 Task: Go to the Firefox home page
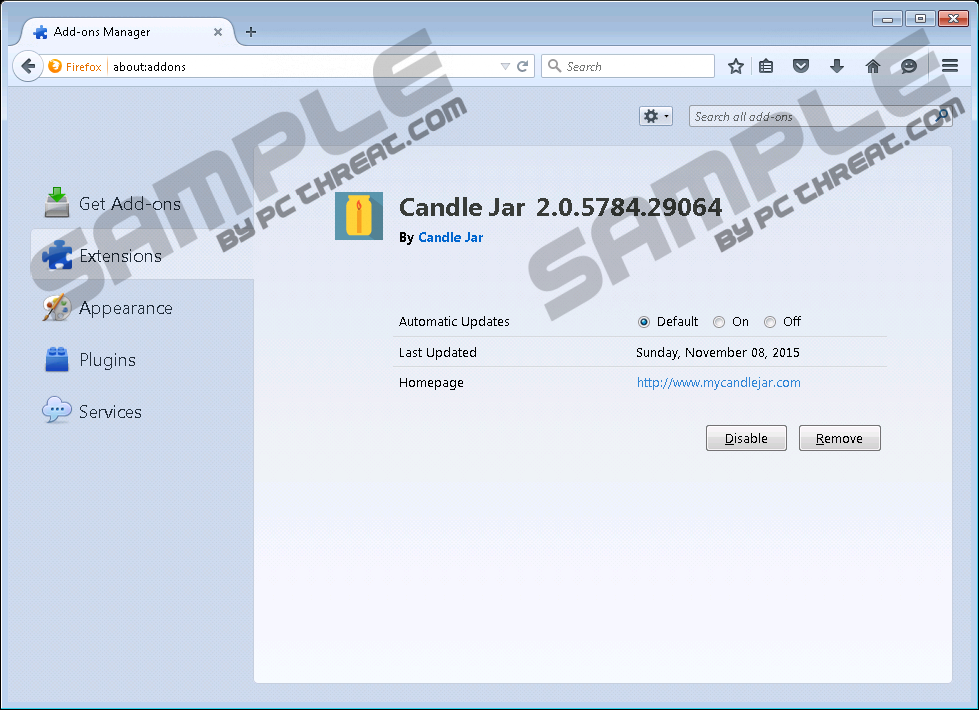pyautogui.click(x=873, y=66)
